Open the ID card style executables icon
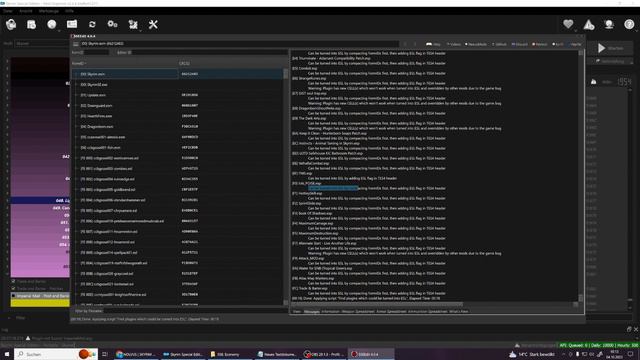The width and height of the screenshot is (640, 360). click(72, 24)
